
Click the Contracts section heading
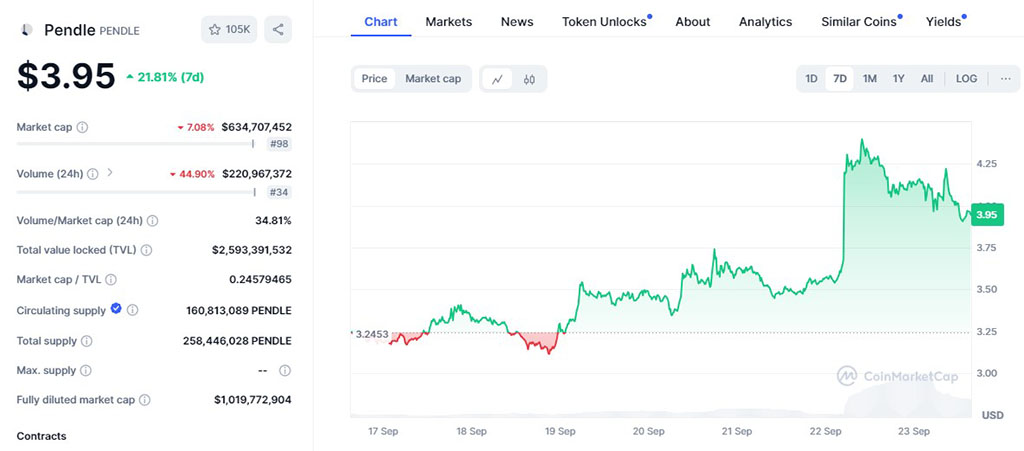(x=41, y=436)
